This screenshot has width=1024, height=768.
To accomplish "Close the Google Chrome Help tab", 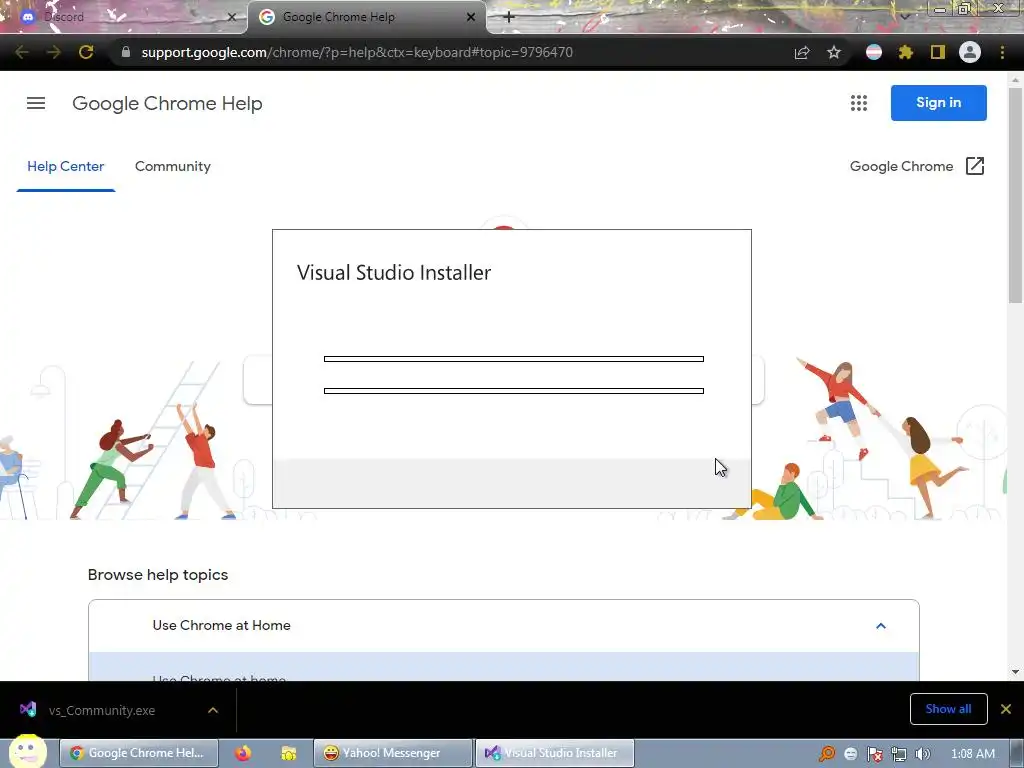I will click(470, 17).
